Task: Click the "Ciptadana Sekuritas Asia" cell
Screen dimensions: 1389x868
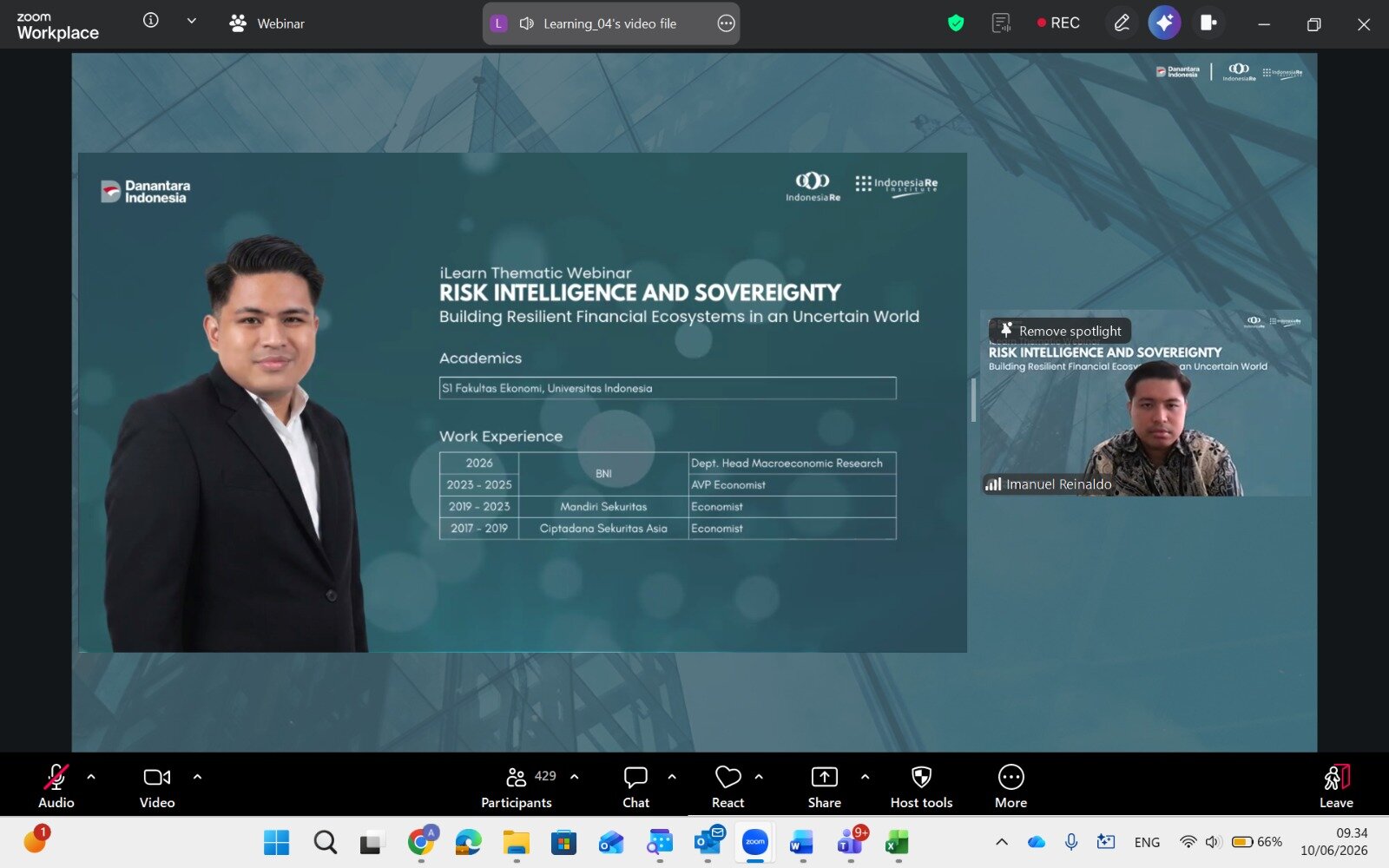Action: 603,529
